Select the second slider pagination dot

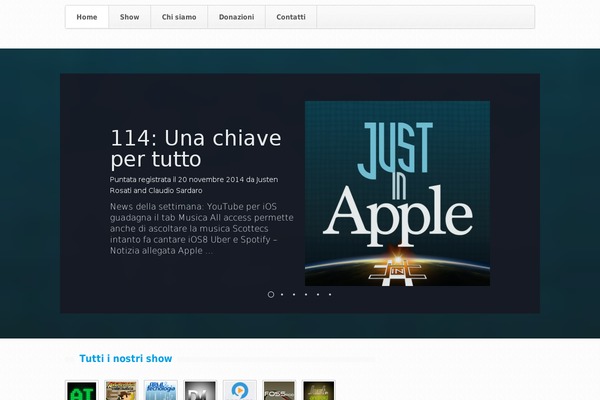[x=282, y=294]
